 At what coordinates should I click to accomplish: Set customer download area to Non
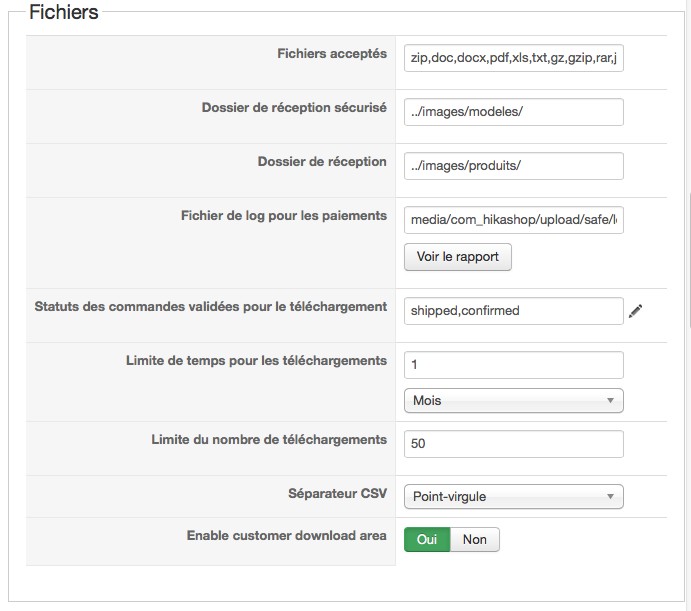475,539
